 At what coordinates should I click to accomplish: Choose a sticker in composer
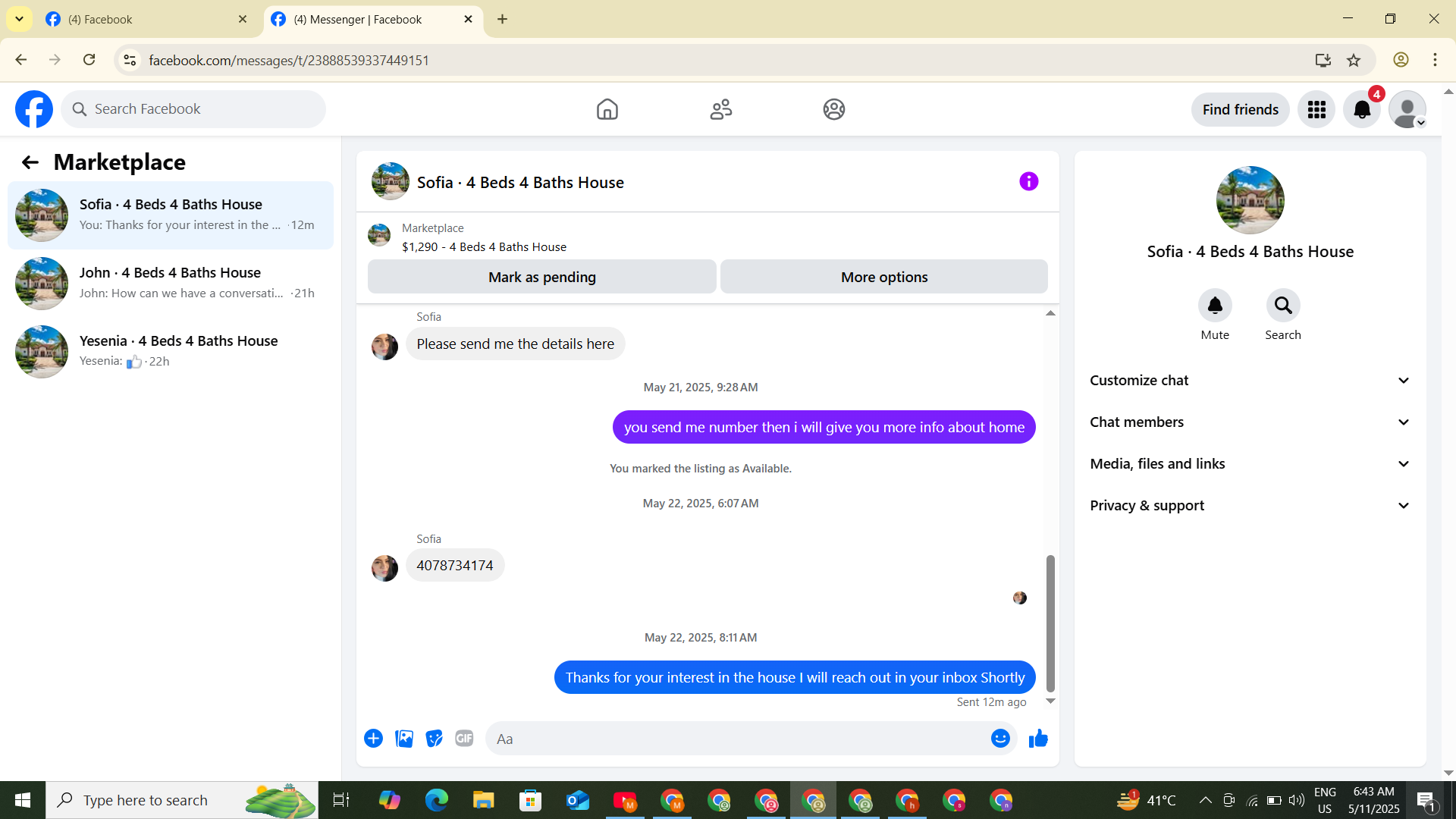pyautogui.click(x=435, y=739)
